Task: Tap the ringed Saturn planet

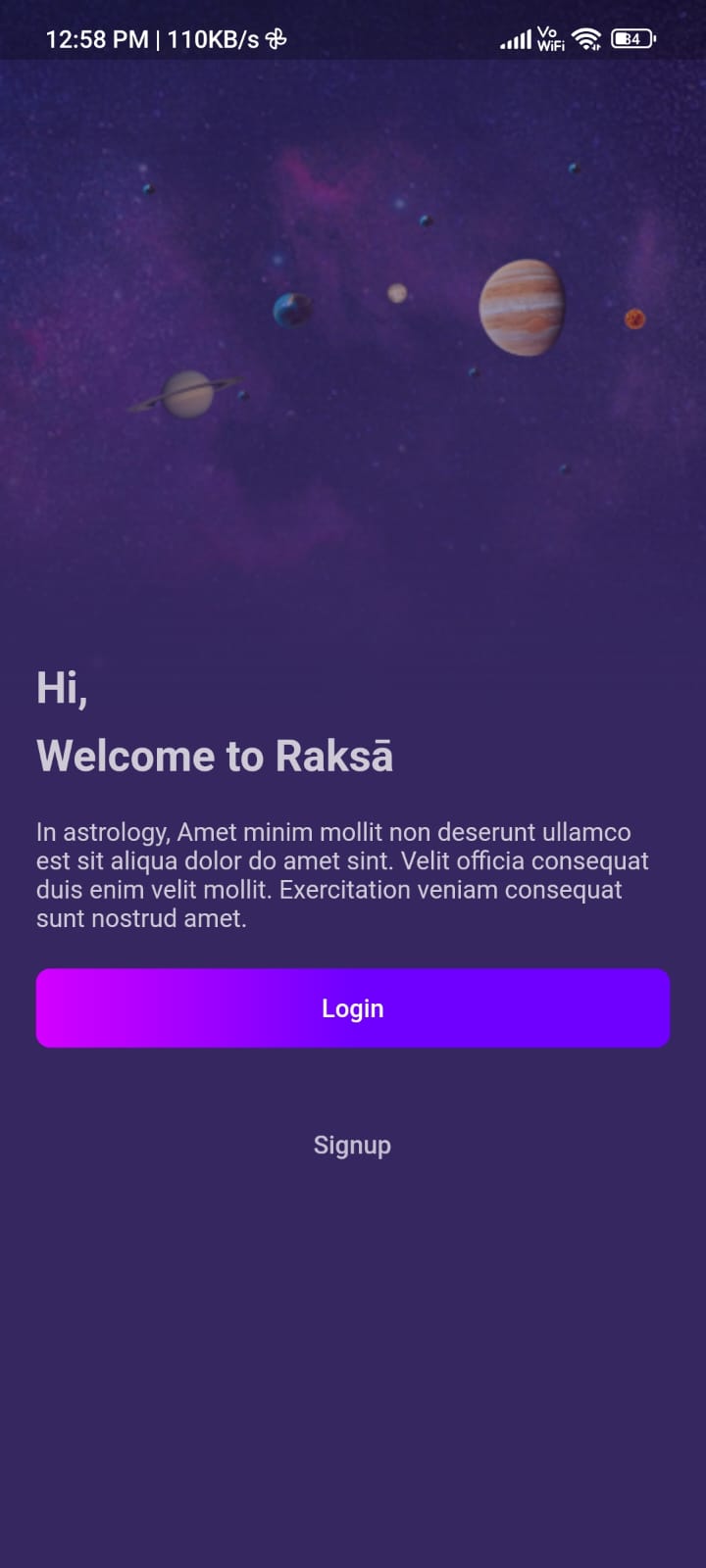Action: pos(186,394)
